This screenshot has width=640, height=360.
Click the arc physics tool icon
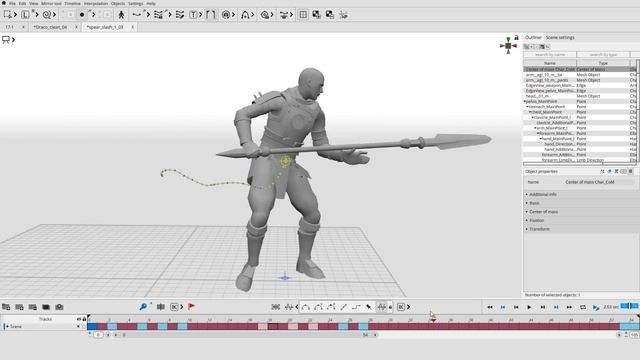pos(245,15)
